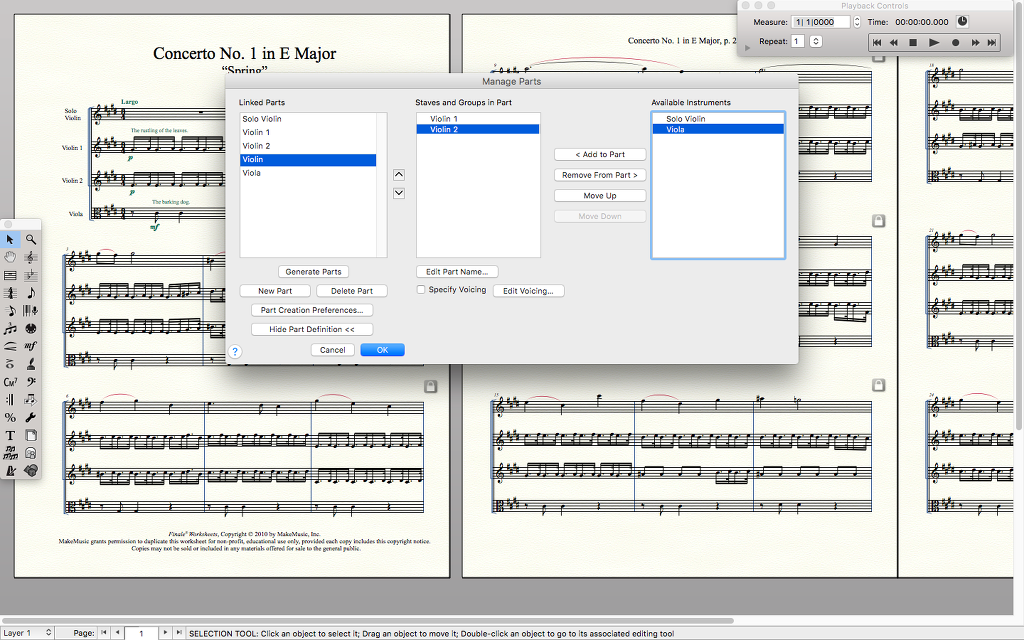The image size is (1024, 640).
Task: Open help with the question mark icon
Action: coord(235,351)
